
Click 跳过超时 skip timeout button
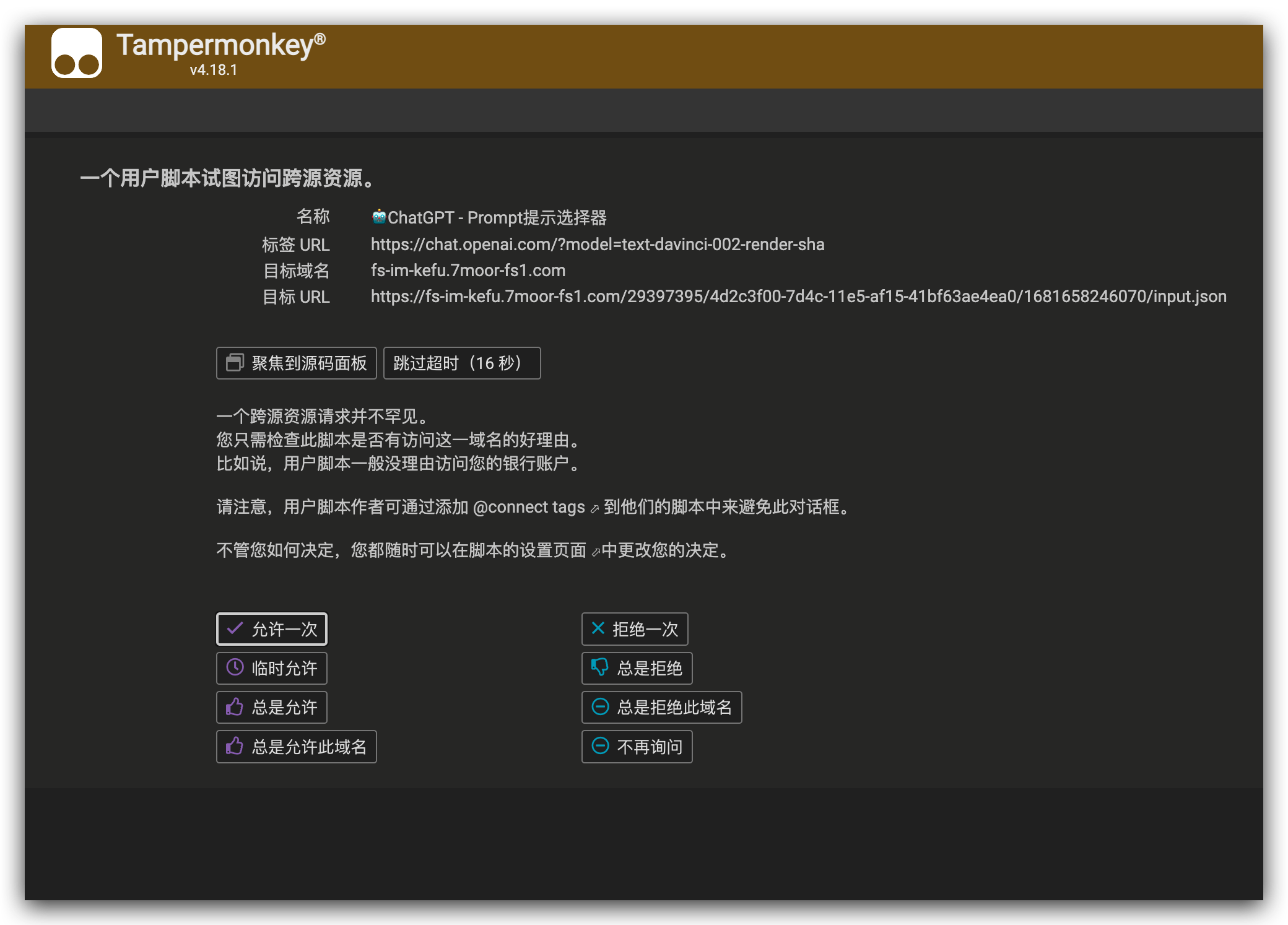point(462,363)
